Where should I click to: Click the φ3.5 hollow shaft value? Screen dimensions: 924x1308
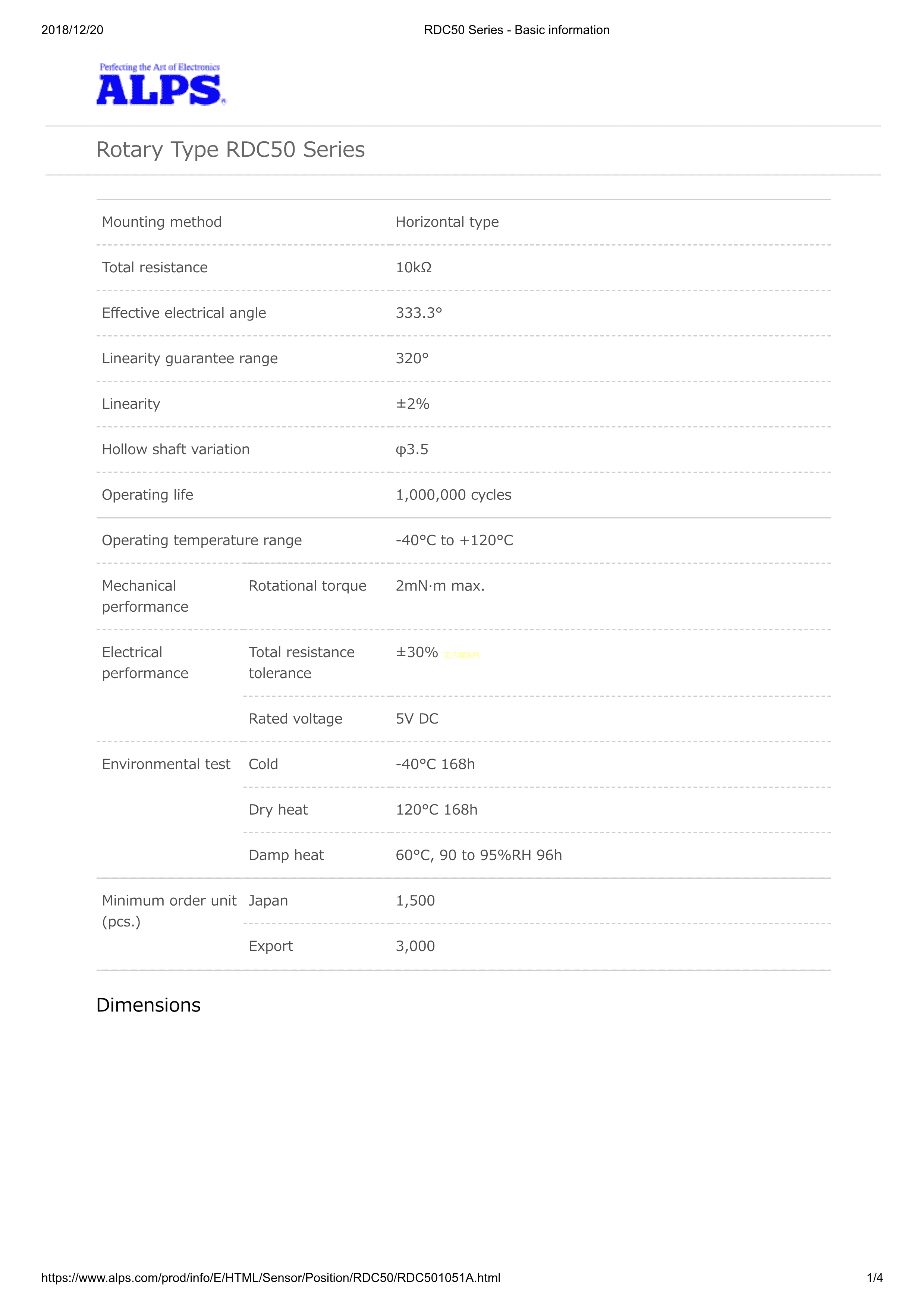(412, 449)
